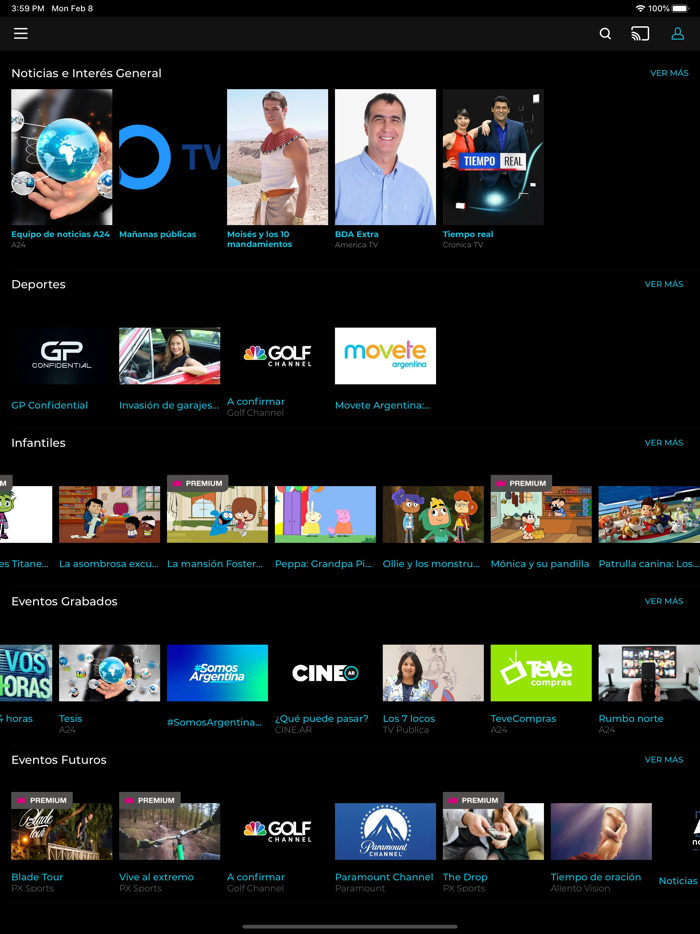
Task: Open Peppa: Grandpa Pig thumbnail
Action: 325,514
